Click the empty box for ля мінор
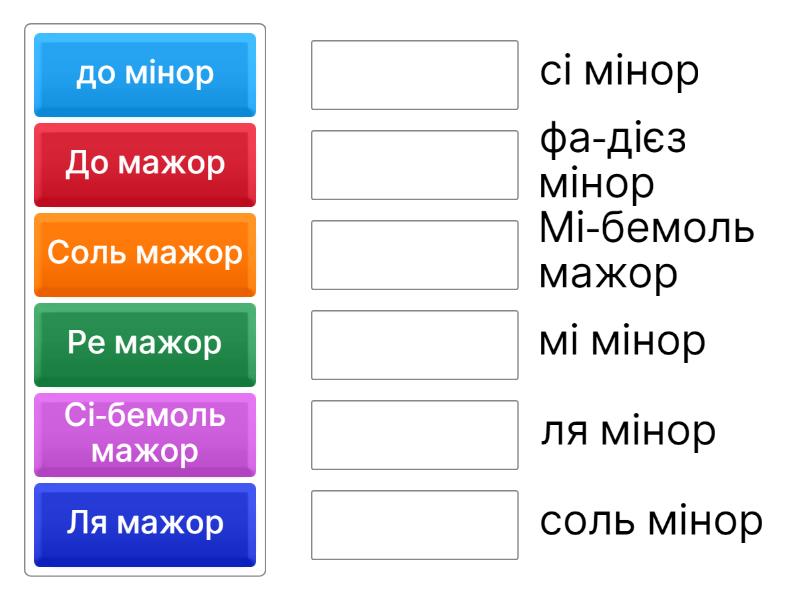The image size is (800, 600). [x=414, y=434]
